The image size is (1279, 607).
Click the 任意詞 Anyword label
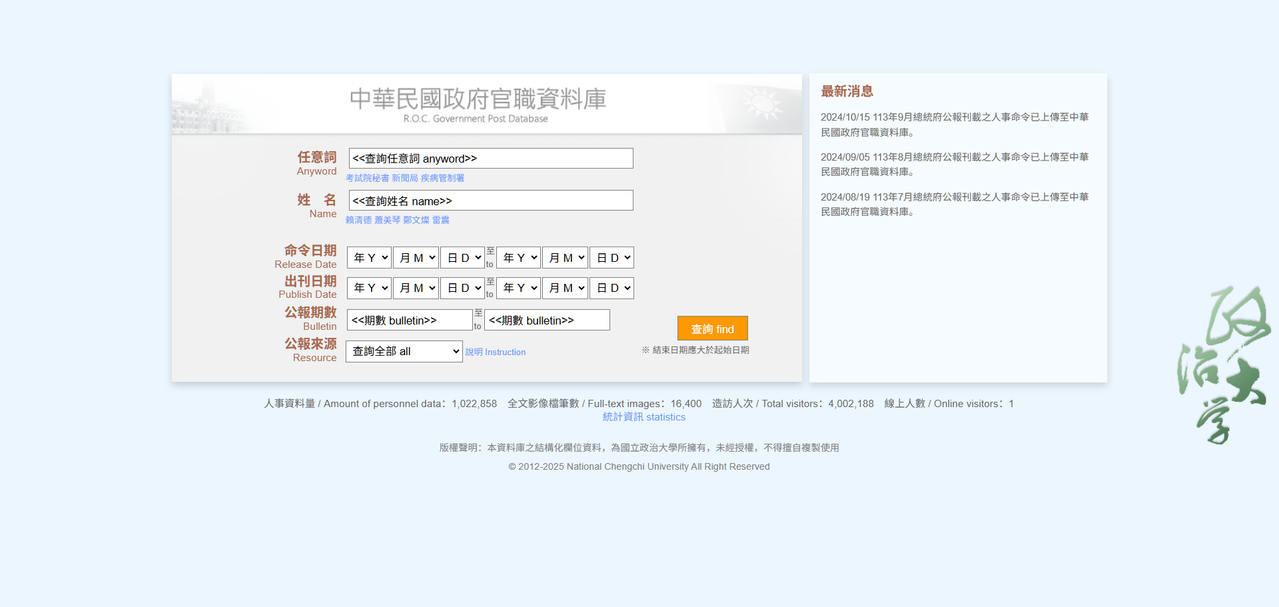[x=317, y=163]
